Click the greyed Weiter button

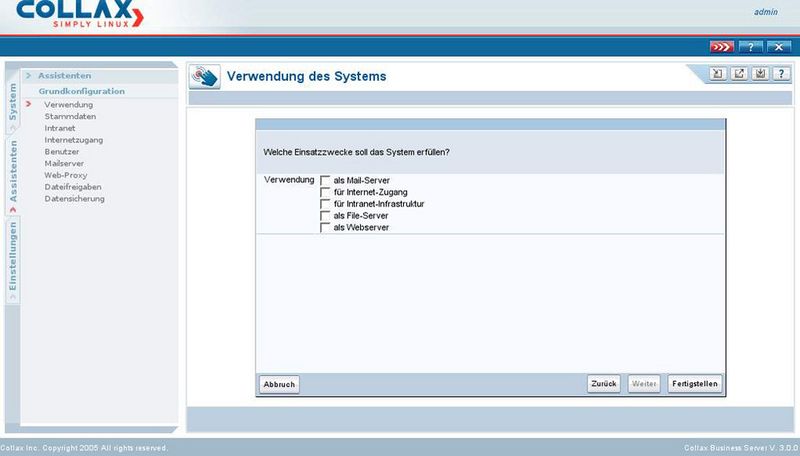(644, 384)
